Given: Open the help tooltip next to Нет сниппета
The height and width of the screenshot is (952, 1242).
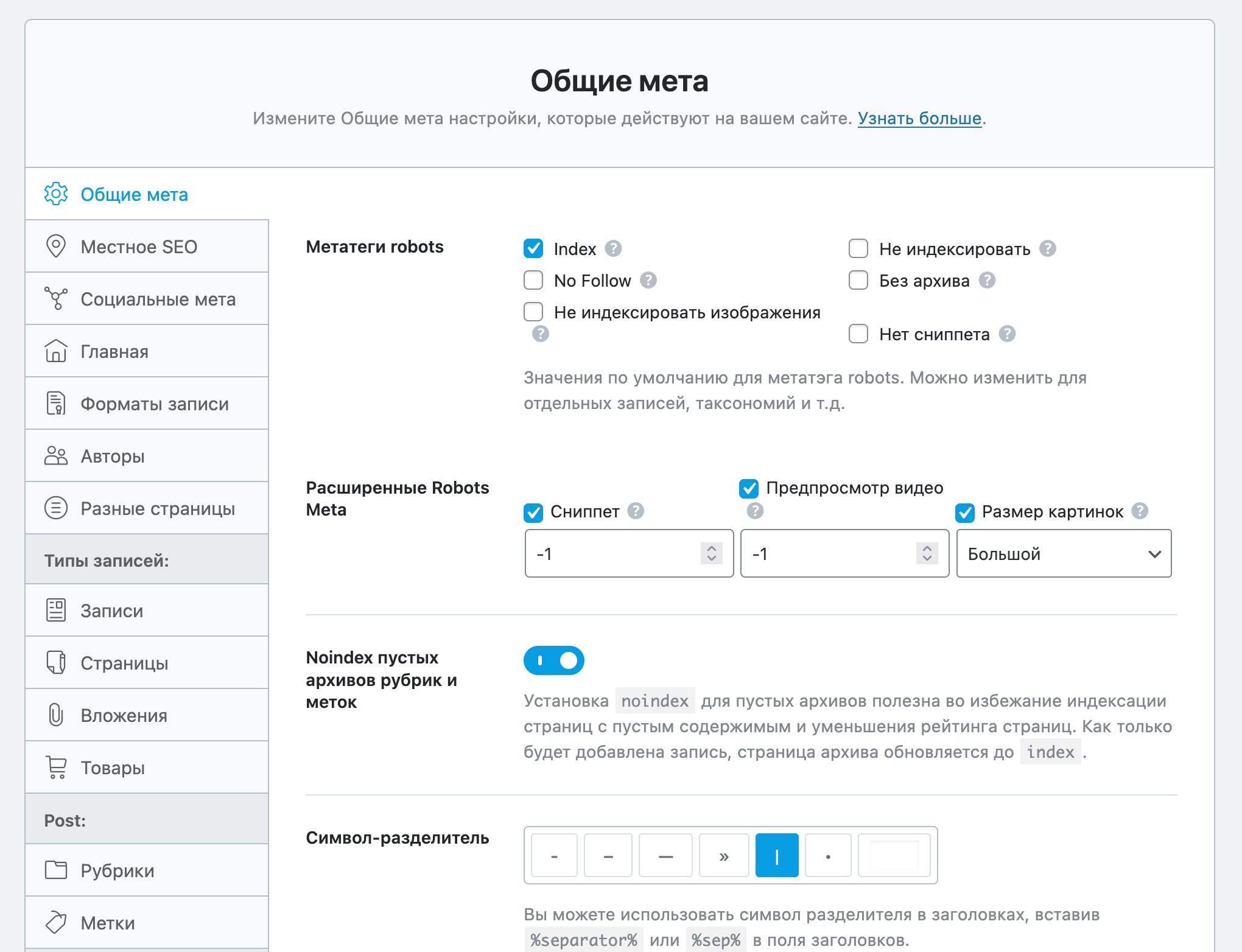Looking at the screenshot, I should click(x=1008, y=334).
